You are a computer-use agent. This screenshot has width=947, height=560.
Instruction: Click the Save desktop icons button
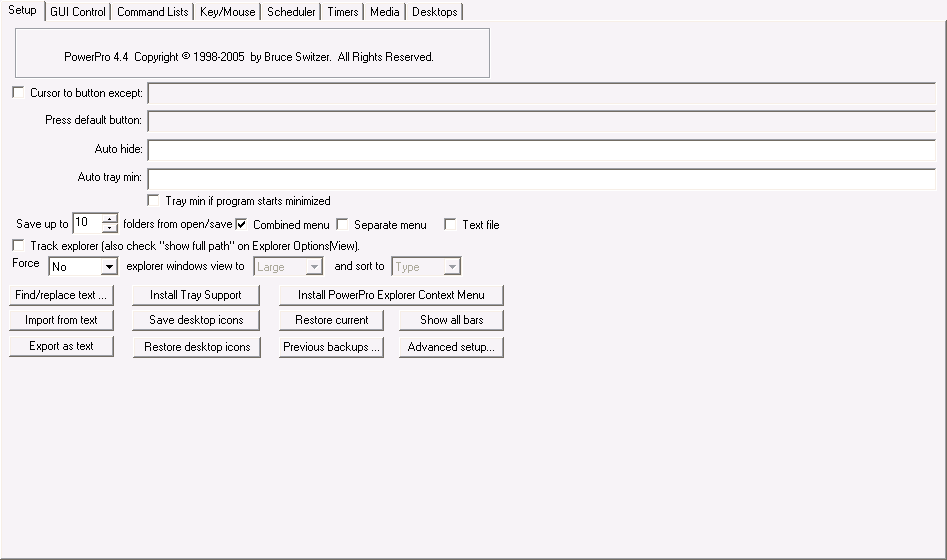[x=196, y=320]
